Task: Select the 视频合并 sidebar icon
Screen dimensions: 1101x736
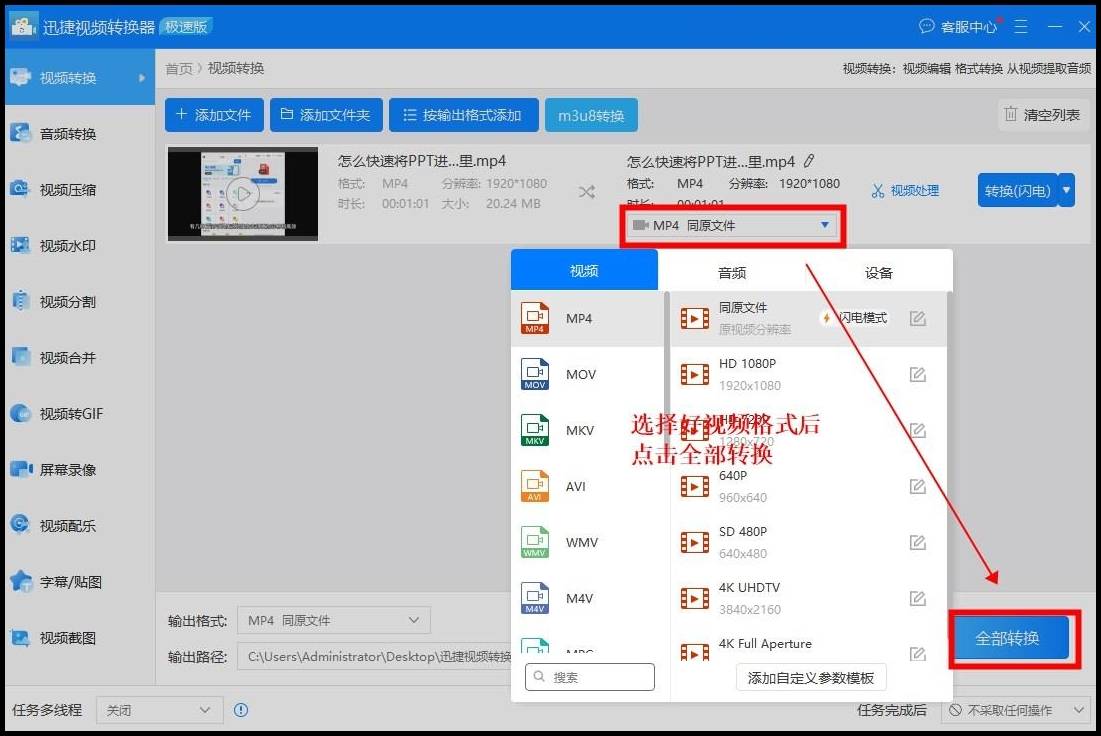Action: point(20,357)
